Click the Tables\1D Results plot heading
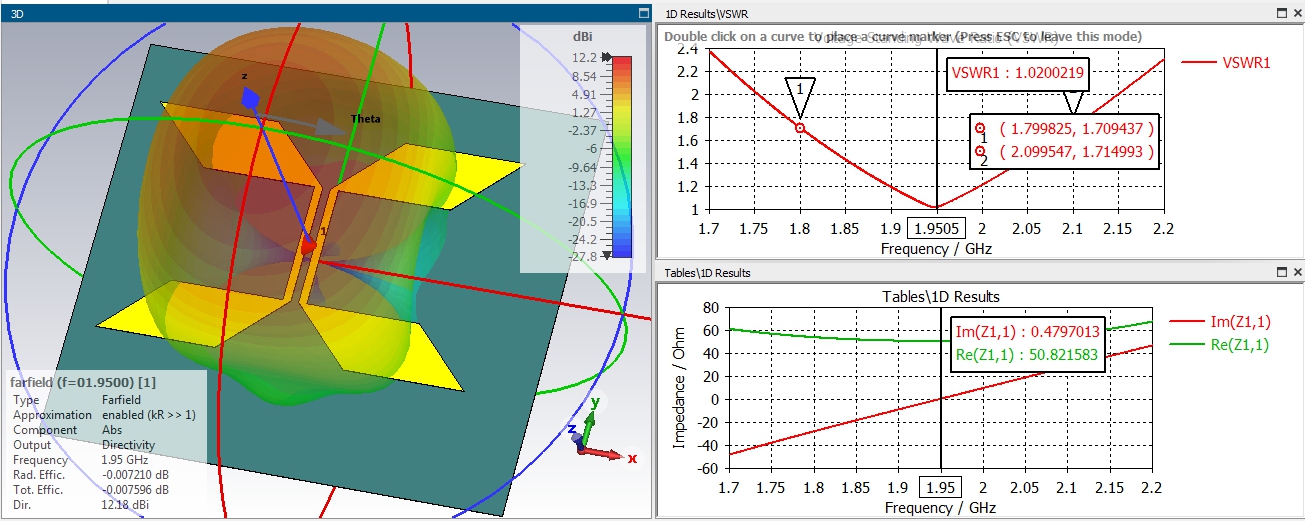Viewport: 1305px width, 521px height. coord(940,297)
